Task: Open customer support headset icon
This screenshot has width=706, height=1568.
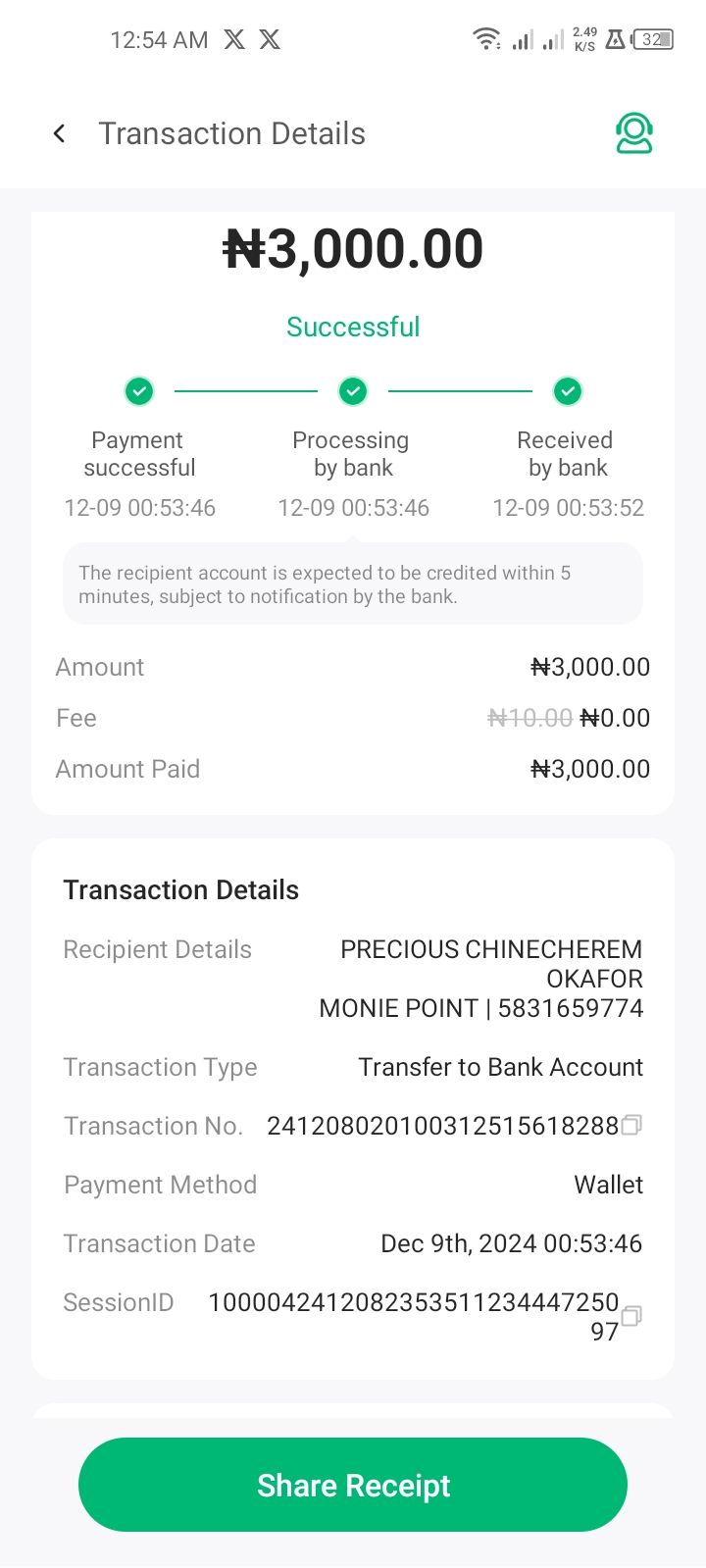Action: tap(634, 133)
